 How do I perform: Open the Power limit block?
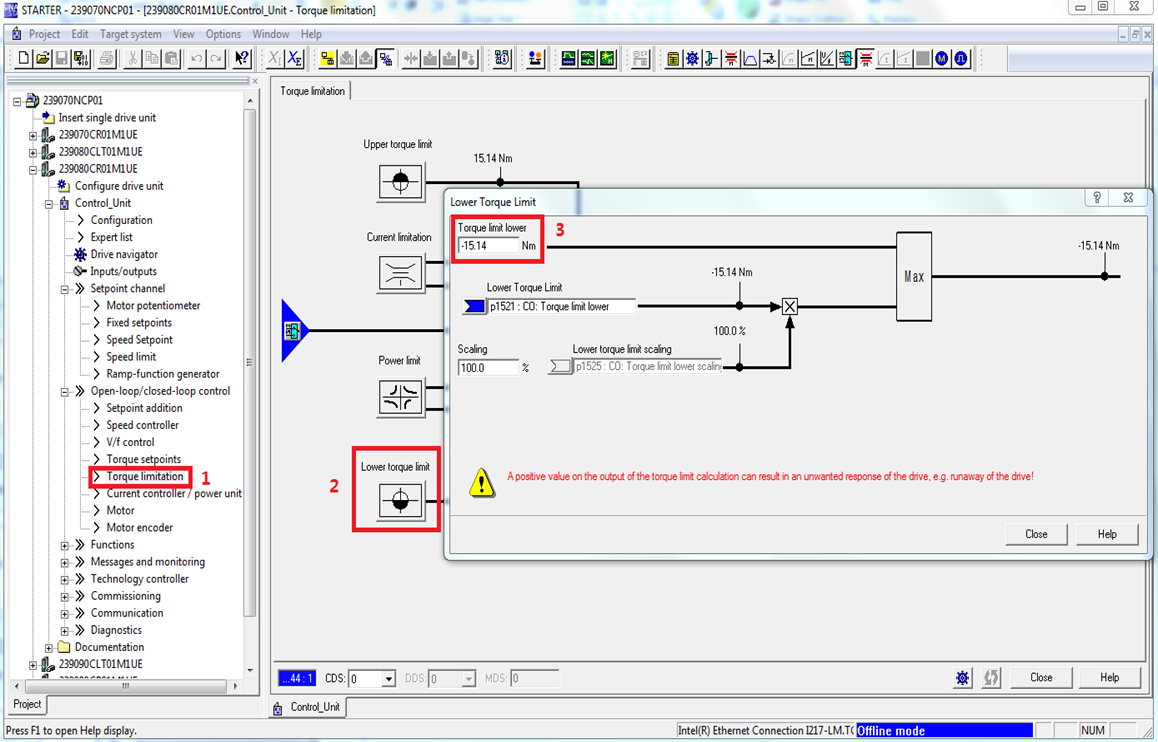pos(400,397)
